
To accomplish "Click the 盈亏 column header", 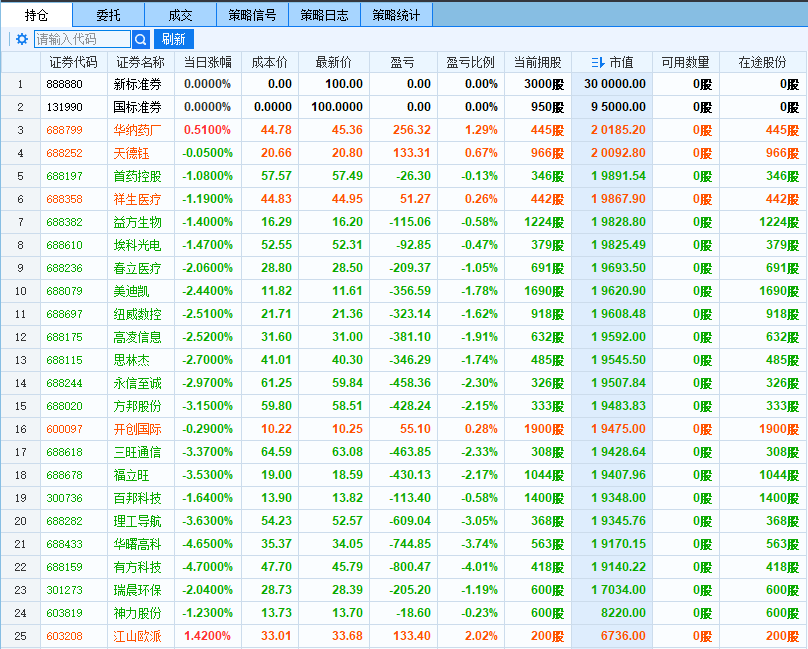I will [x=403, y=63].
